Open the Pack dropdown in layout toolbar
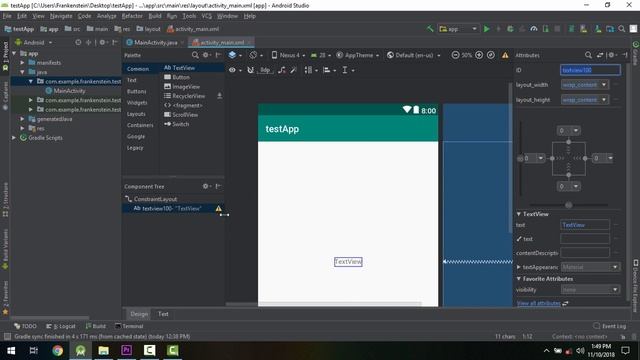Image resolution: width=640 pixels, height=360 pixels. [311, 70]
